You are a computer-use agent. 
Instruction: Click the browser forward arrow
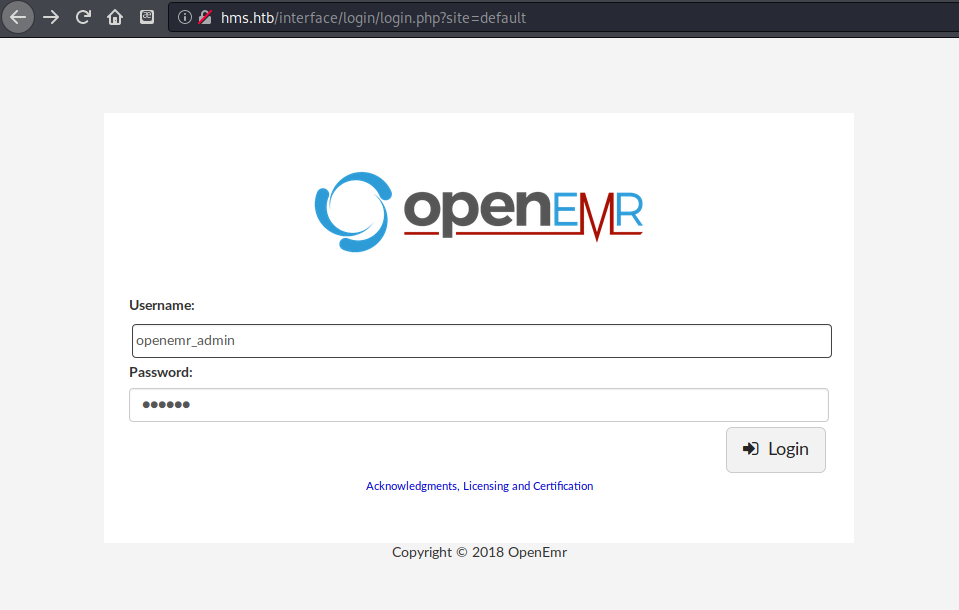pyautogui.click(x=51, y=17)
